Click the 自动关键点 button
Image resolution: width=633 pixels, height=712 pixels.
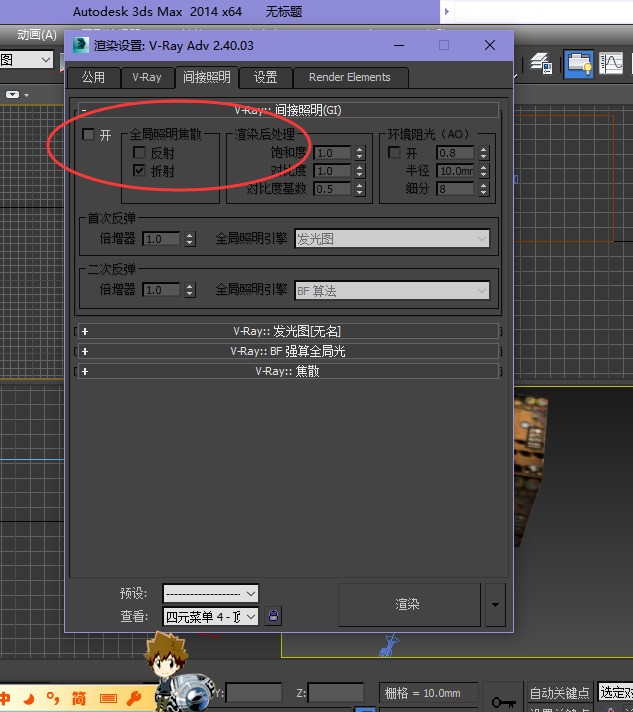[559, 693]
